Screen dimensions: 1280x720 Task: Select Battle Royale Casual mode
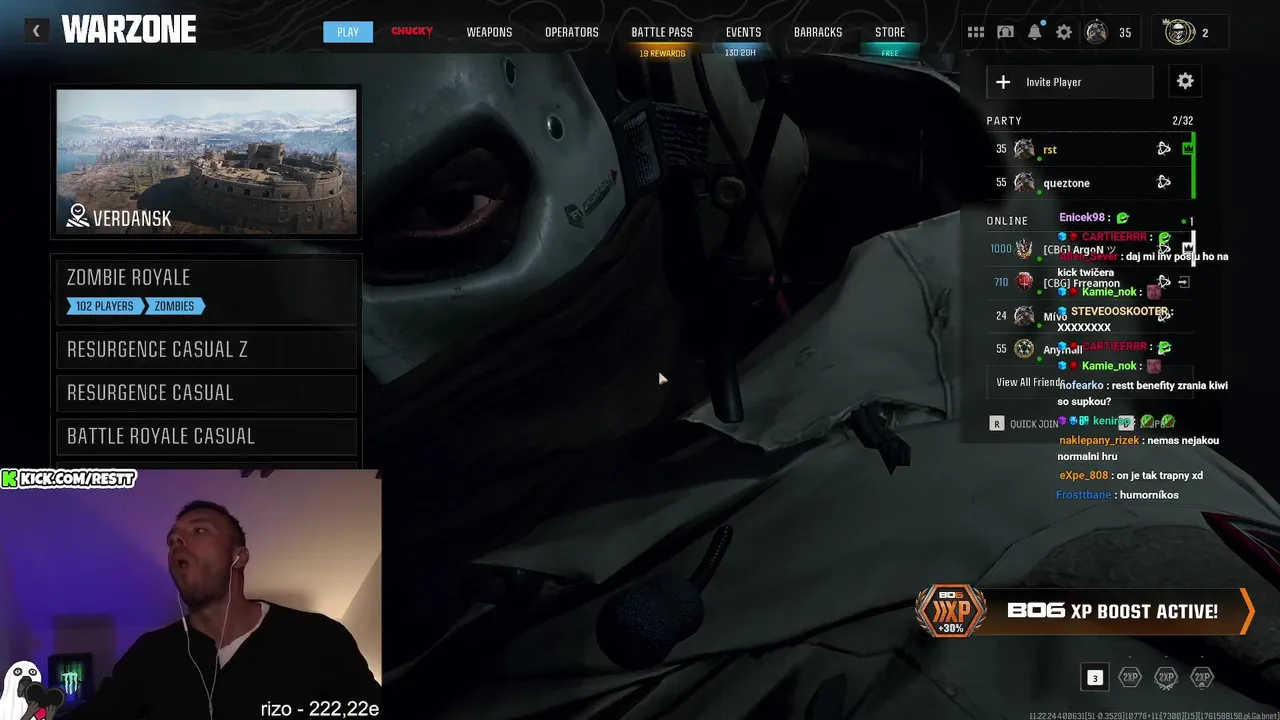click(205, 436)
